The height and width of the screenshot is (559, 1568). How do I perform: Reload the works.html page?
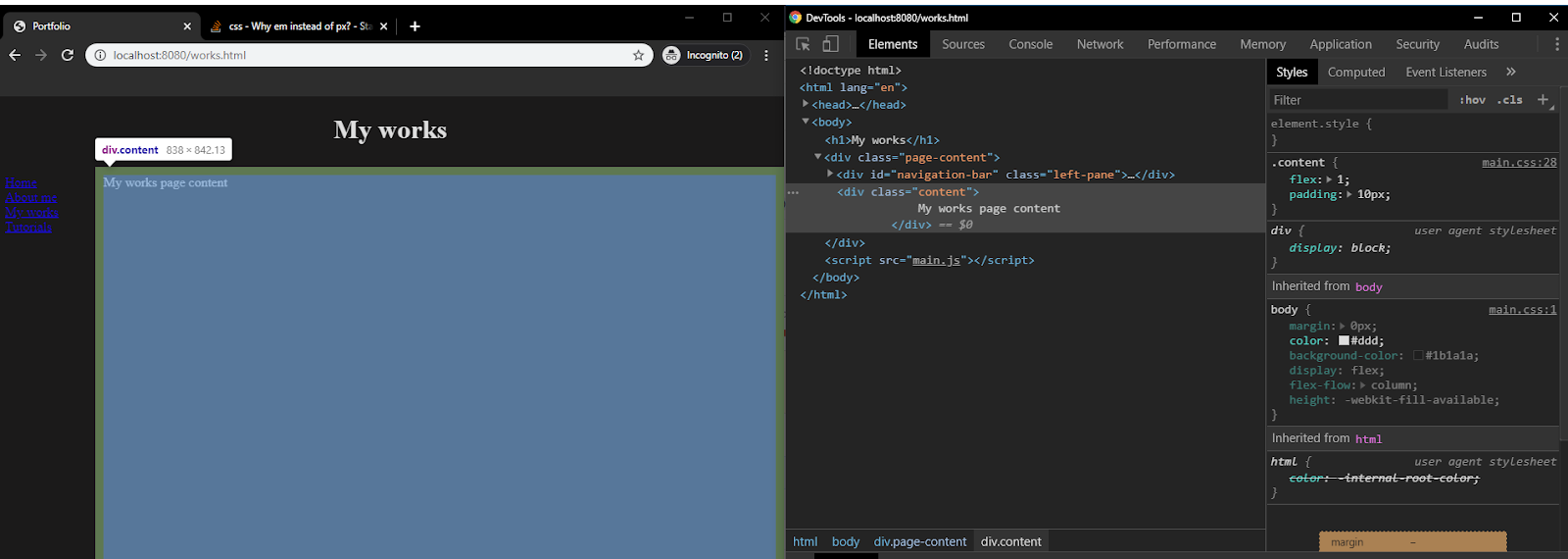68,55
